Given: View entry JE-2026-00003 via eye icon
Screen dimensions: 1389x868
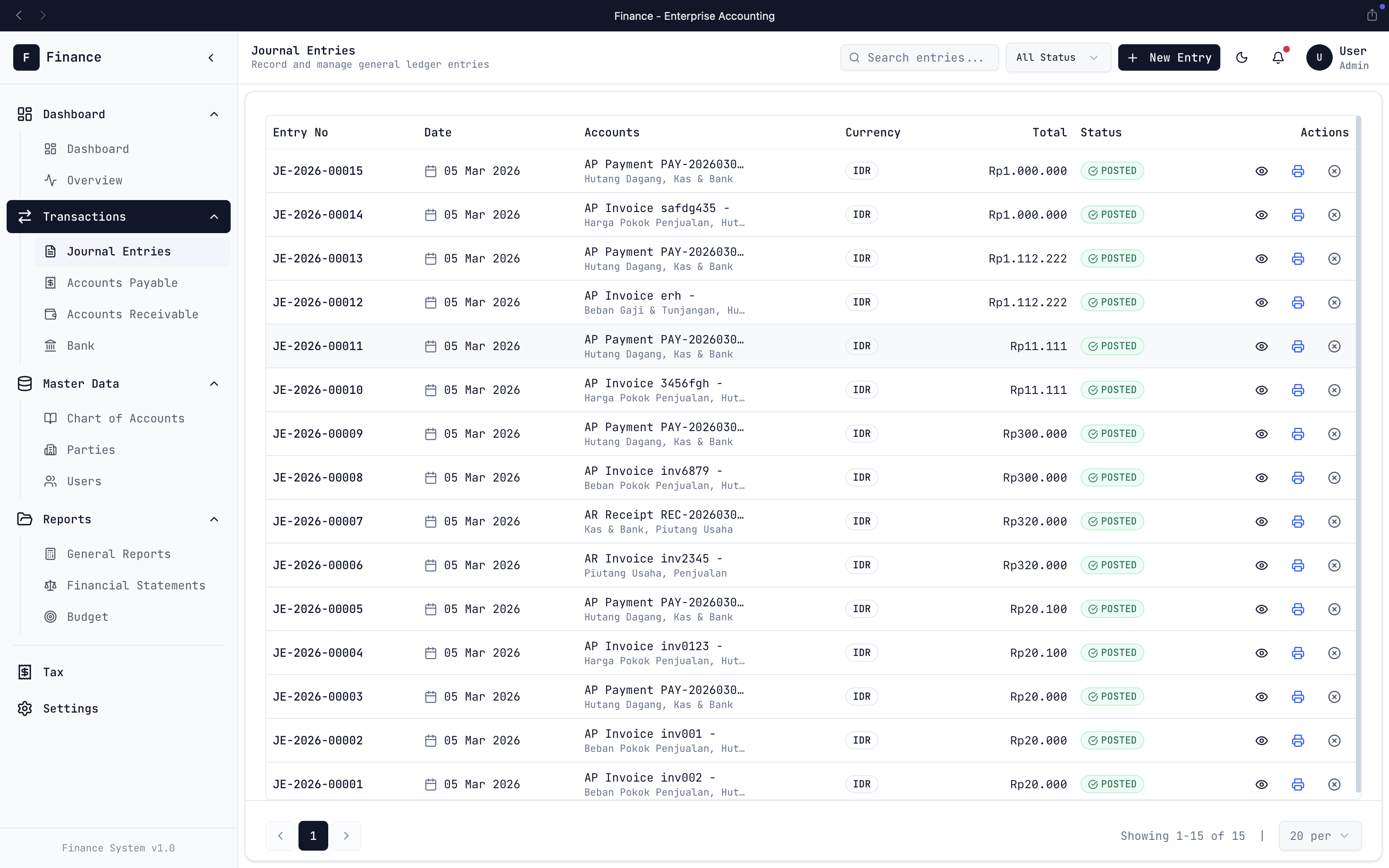Looking at the screenshot, I should 1261,697.
